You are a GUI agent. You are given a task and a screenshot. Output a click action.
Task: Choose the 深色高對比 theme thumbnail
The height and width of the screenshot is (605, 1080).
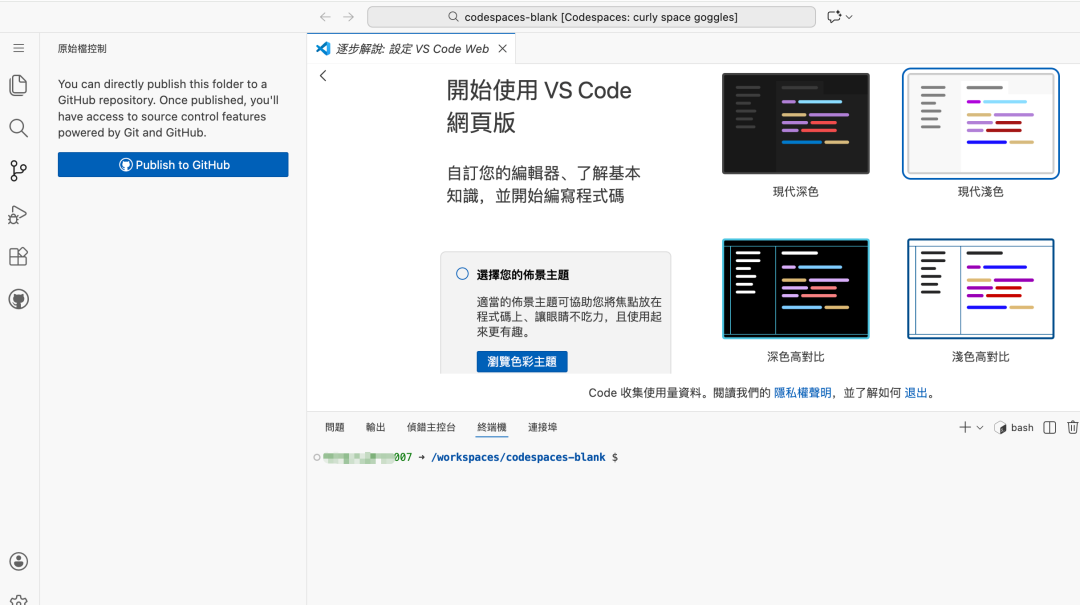(x=796, y=289)
